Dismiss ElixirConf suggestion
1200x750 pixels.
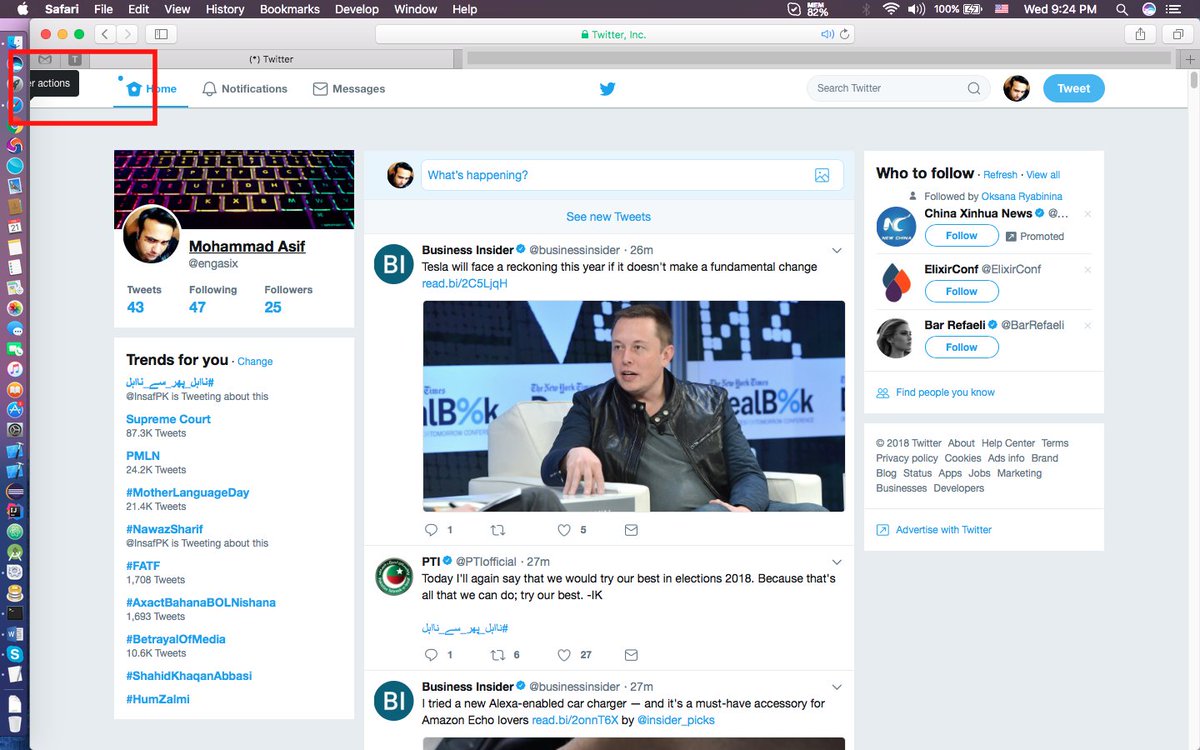[x=1088, y=270]
